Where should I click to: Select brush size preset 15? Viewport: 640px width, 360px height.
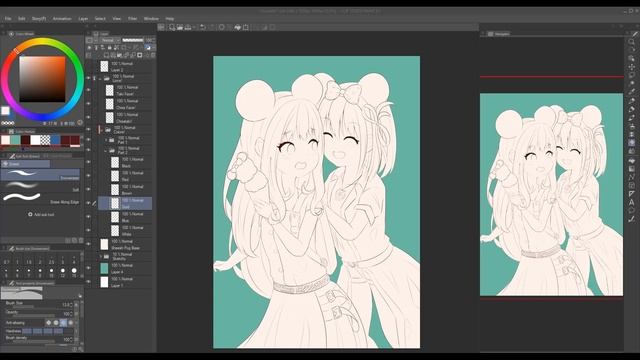click(74, 272)
